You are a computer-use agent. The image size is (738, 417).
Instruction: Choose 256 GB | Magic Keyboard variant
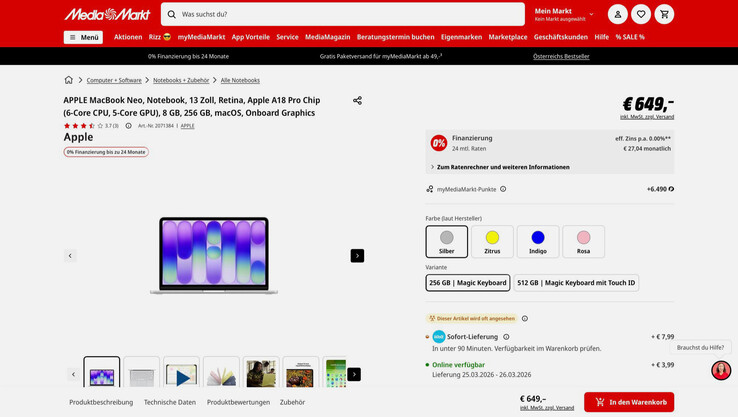pos(468,283)
